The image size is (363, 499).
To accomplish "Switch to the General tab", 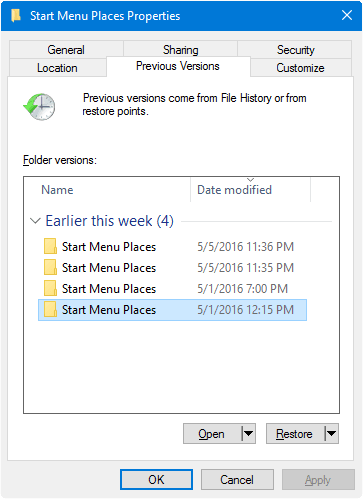I will coord(66,50).
